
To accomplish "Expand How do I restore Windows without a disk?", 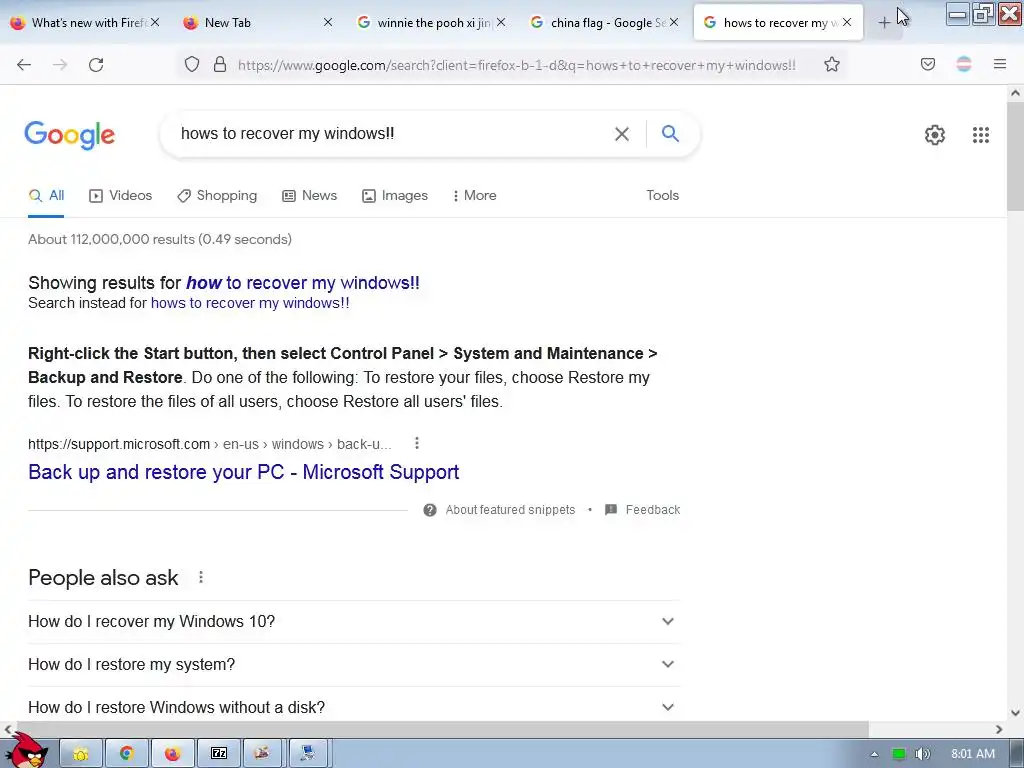I will [354, 707].
